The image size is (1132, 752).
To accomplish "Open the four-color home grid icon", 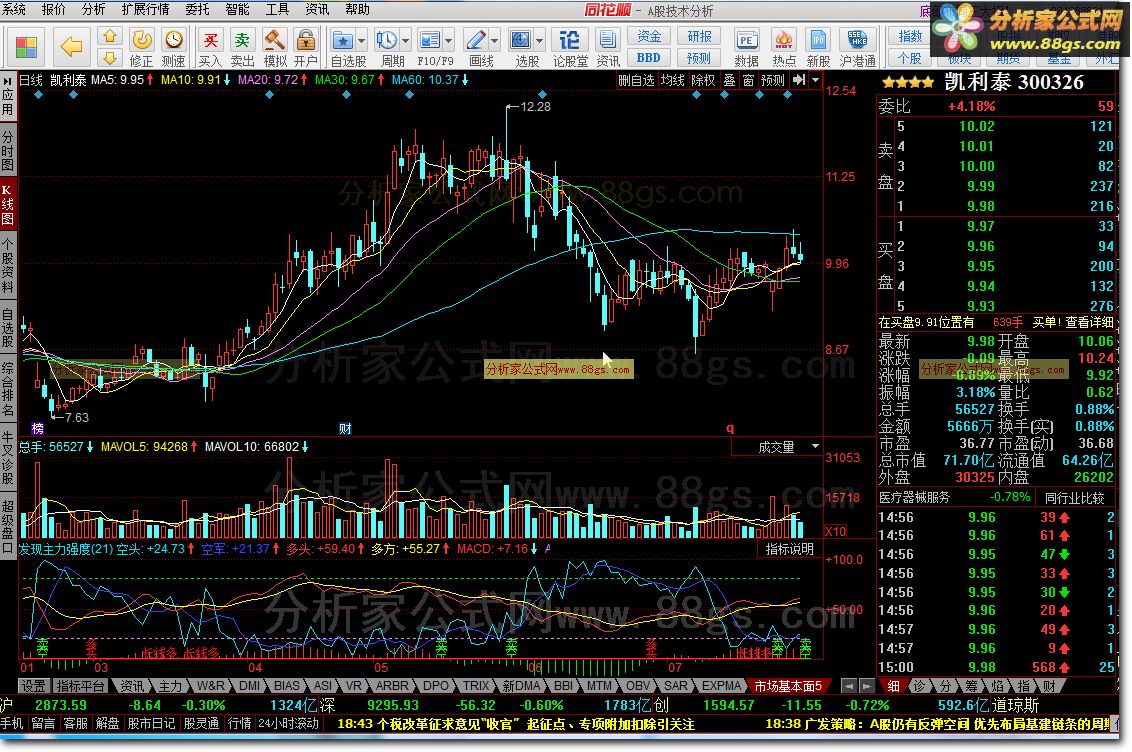I will pyautogui.click(x=26, y=47).
